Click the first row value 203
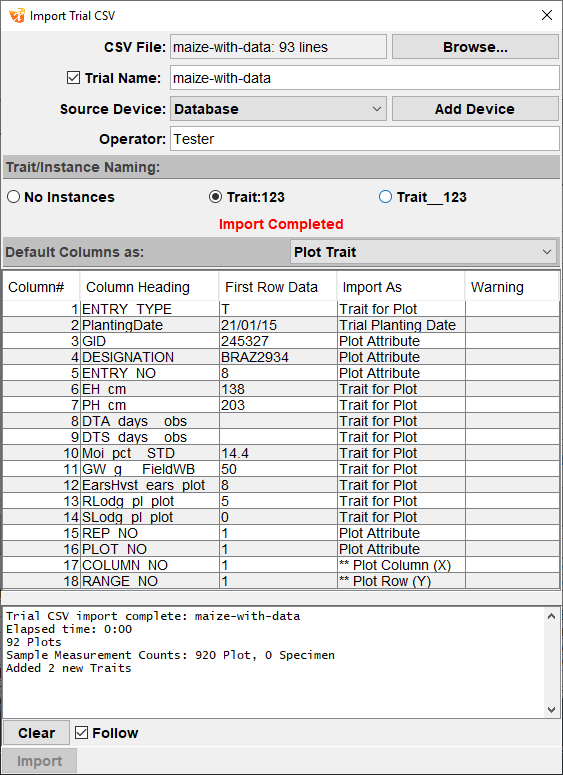563x775 pixels. (x=278, y=405)
